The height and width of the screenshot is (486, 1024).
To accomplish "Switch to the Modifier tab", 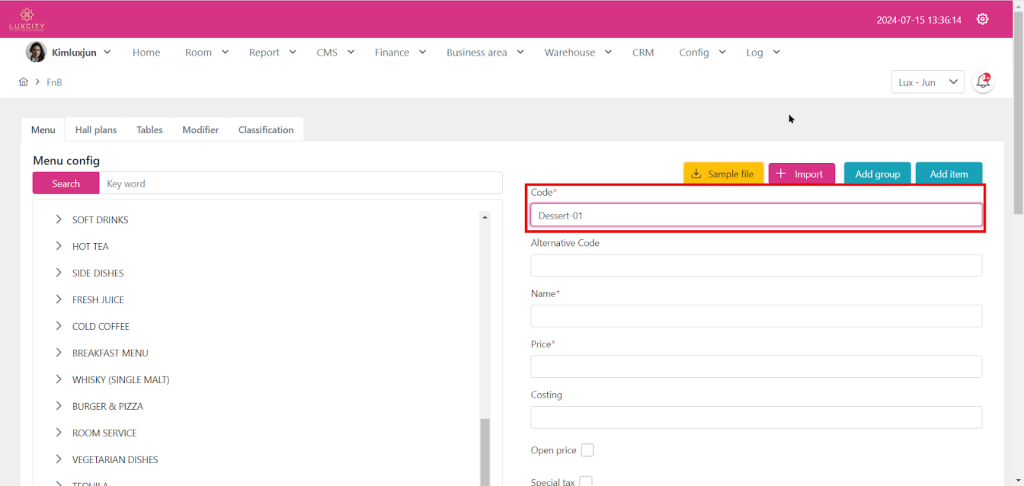I will pos(200,130).
